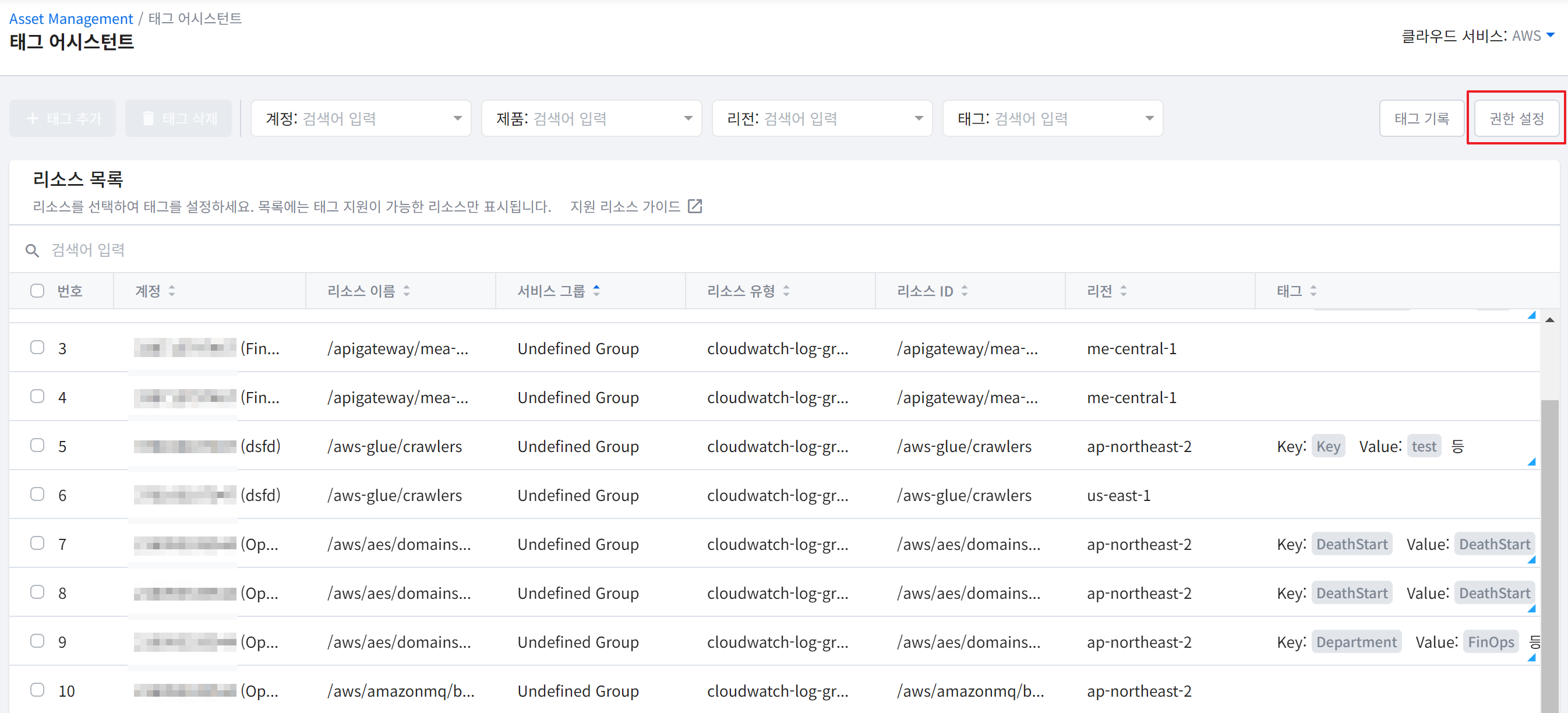Open the 권한 설정 button
Viewport: 1568px width, 713px height.
pos(1516,118)
